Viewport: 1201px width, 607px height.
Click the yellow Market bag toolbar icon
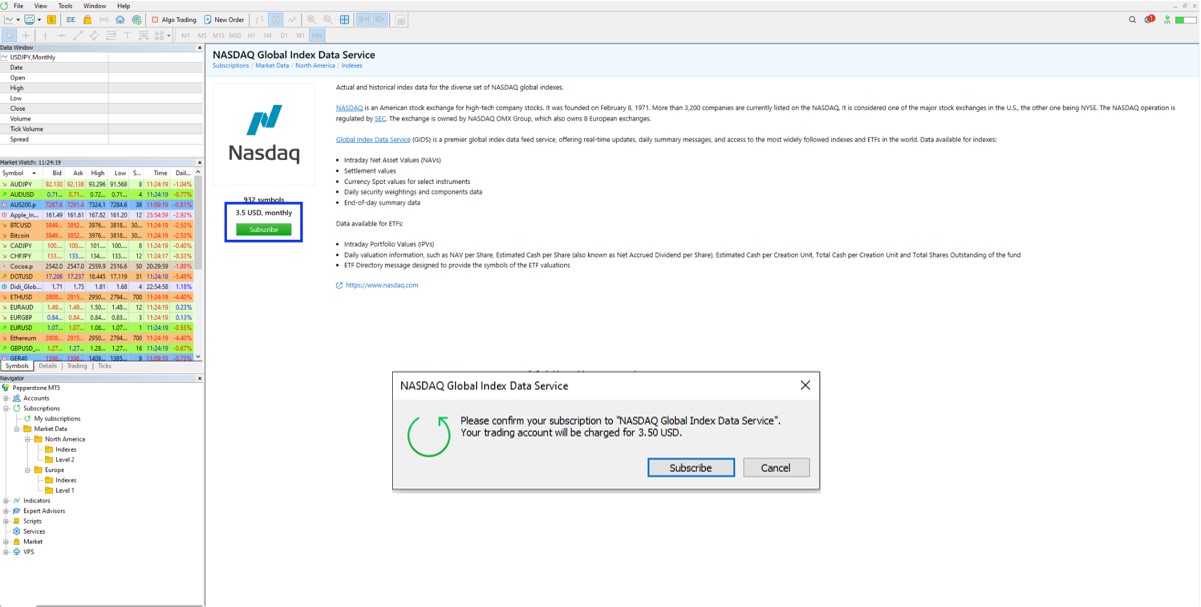click(x=87, y=19)
